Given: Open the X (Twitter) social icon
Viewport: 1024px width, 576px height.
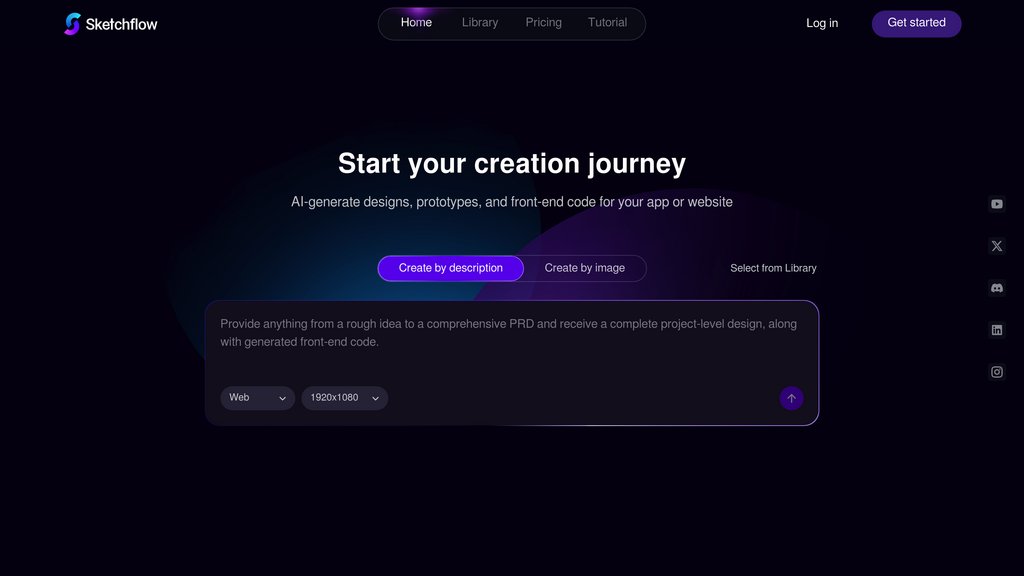Looking at the screenshot, I should coord(997,246).
